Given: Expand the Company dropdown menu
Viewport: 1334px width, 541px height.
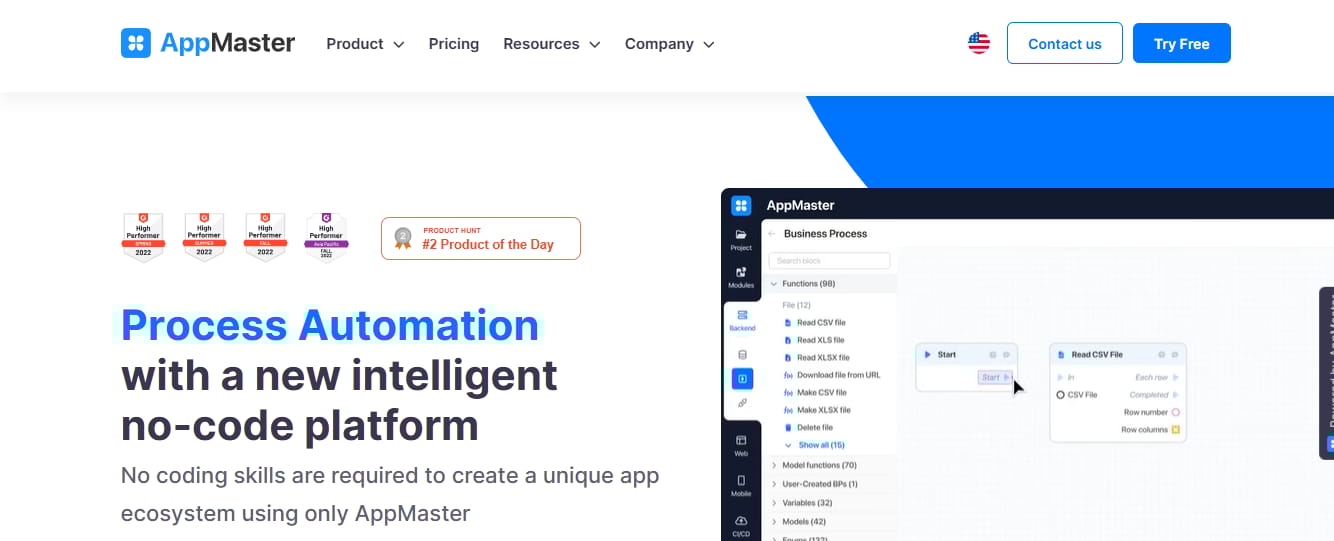Looking at the screenshot, I should [x=670, y=44].
